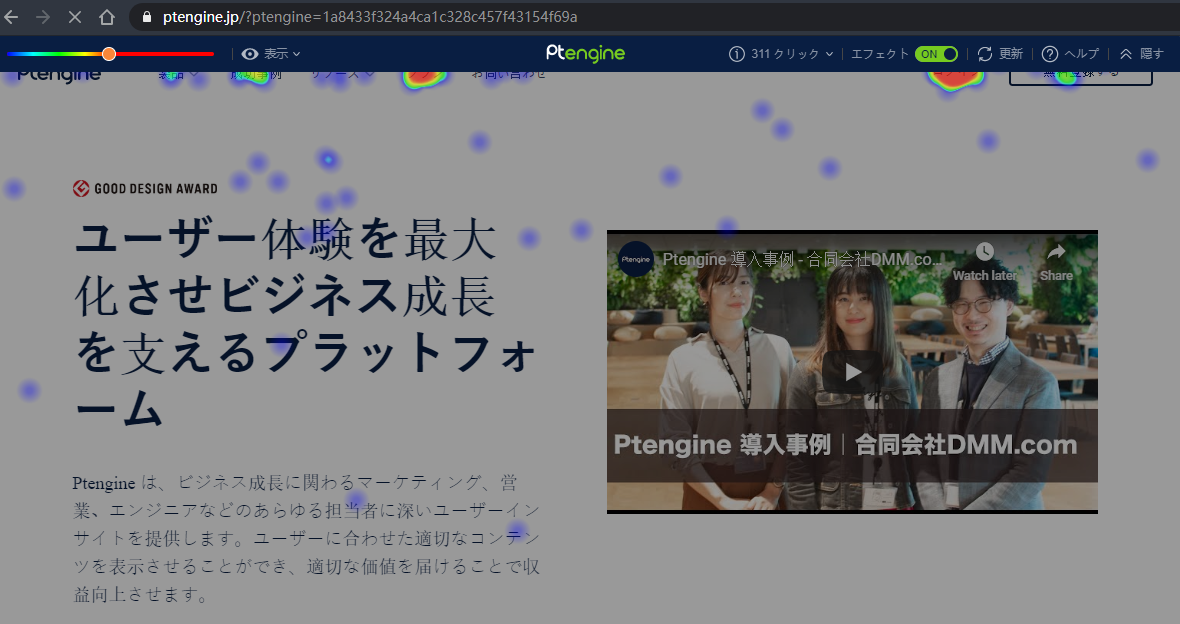Click the Watch later clock icon

coord(984,251)
